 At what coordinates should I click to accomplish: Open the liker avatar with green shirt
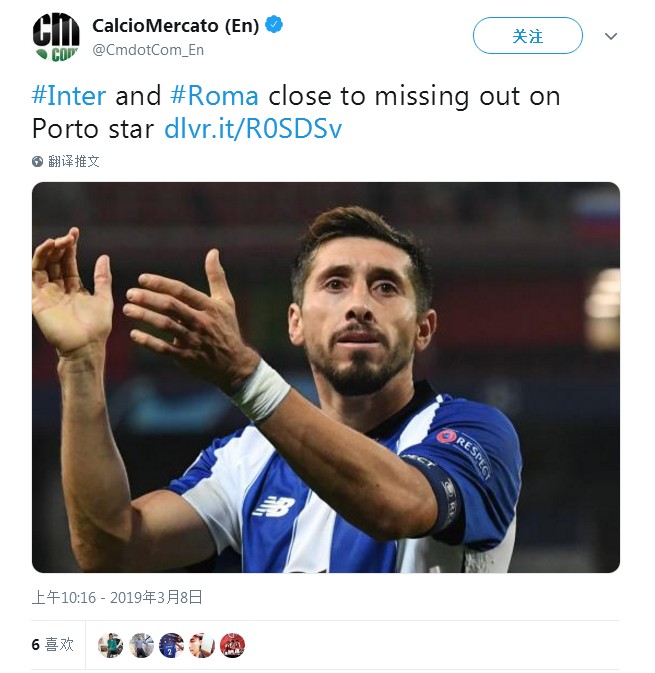coord(110,645)
